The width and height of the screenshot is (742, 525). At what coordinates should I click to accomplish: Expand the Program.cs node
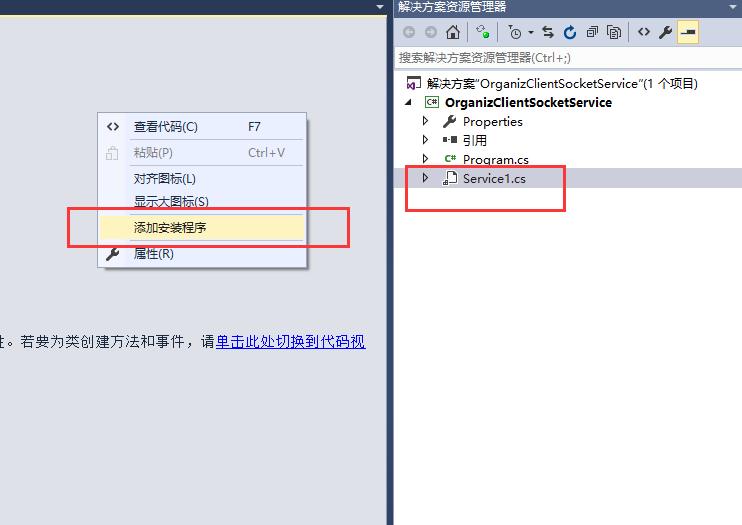(x=425, y=159)
